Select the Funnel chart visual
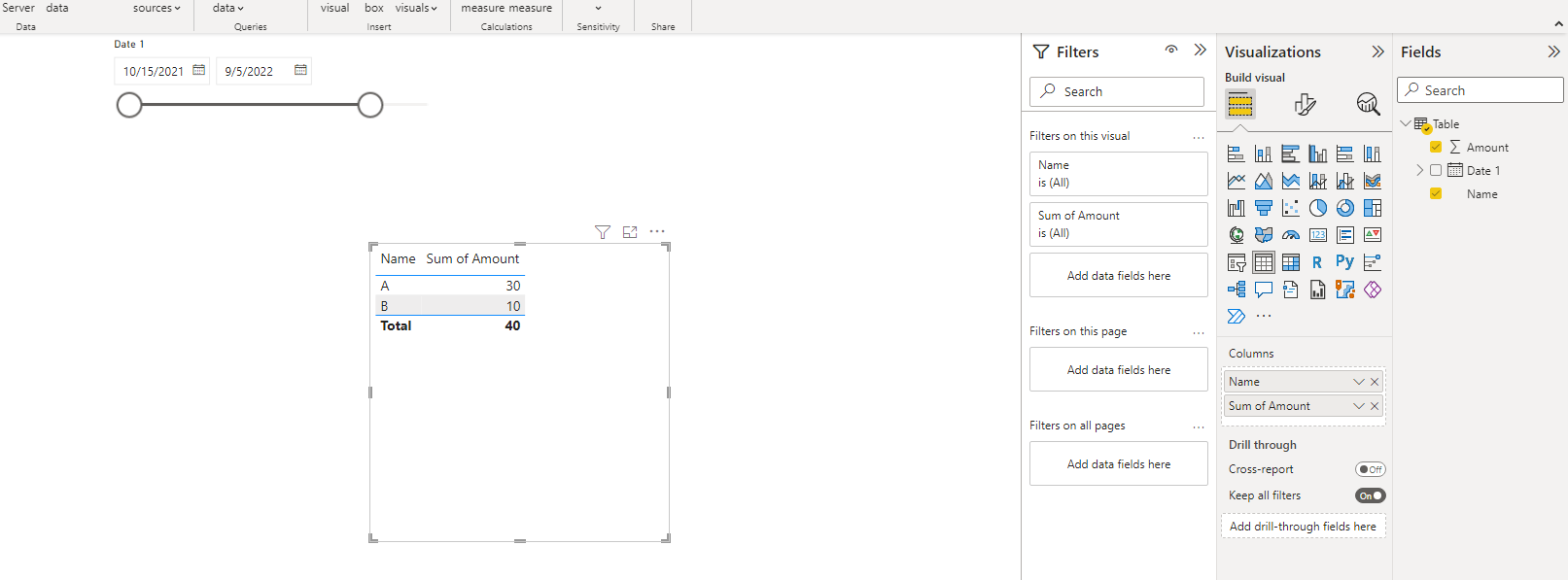The image size is (1568, 580). click(x=1263, y=208)
